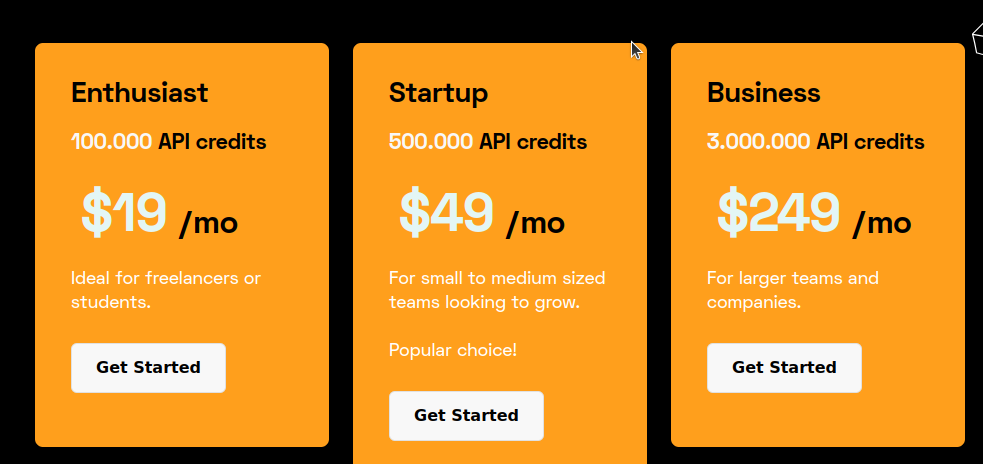The width and height of the screenshot is (983, 464).
Task: Click the $49 price amount
Action: [446, 213]
